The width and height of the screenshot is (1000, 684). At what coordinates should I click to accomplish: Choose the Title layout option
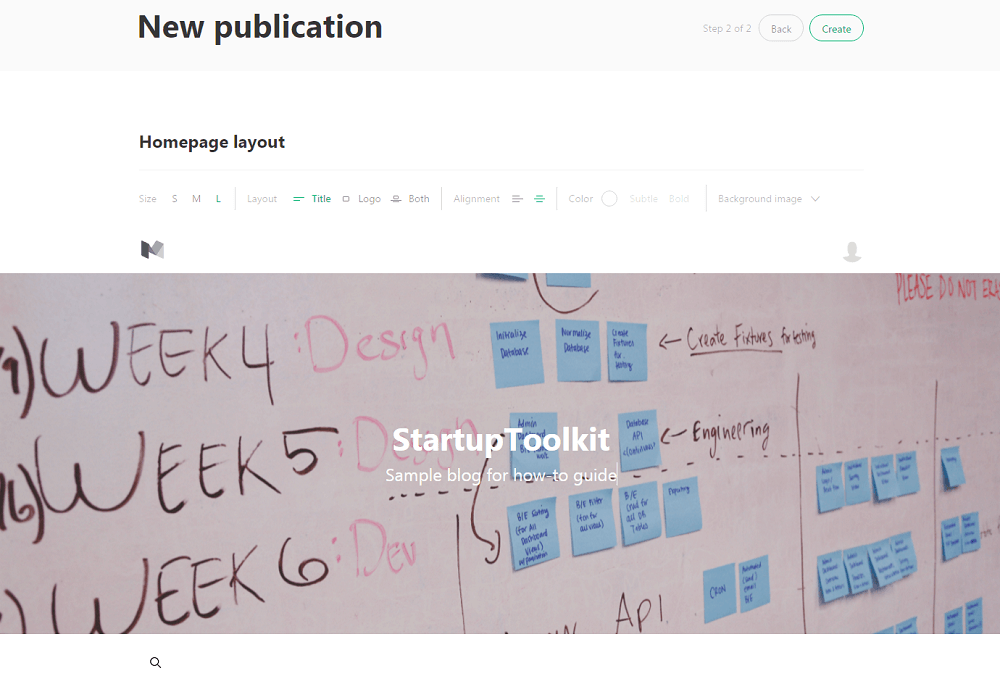(312, 199)
